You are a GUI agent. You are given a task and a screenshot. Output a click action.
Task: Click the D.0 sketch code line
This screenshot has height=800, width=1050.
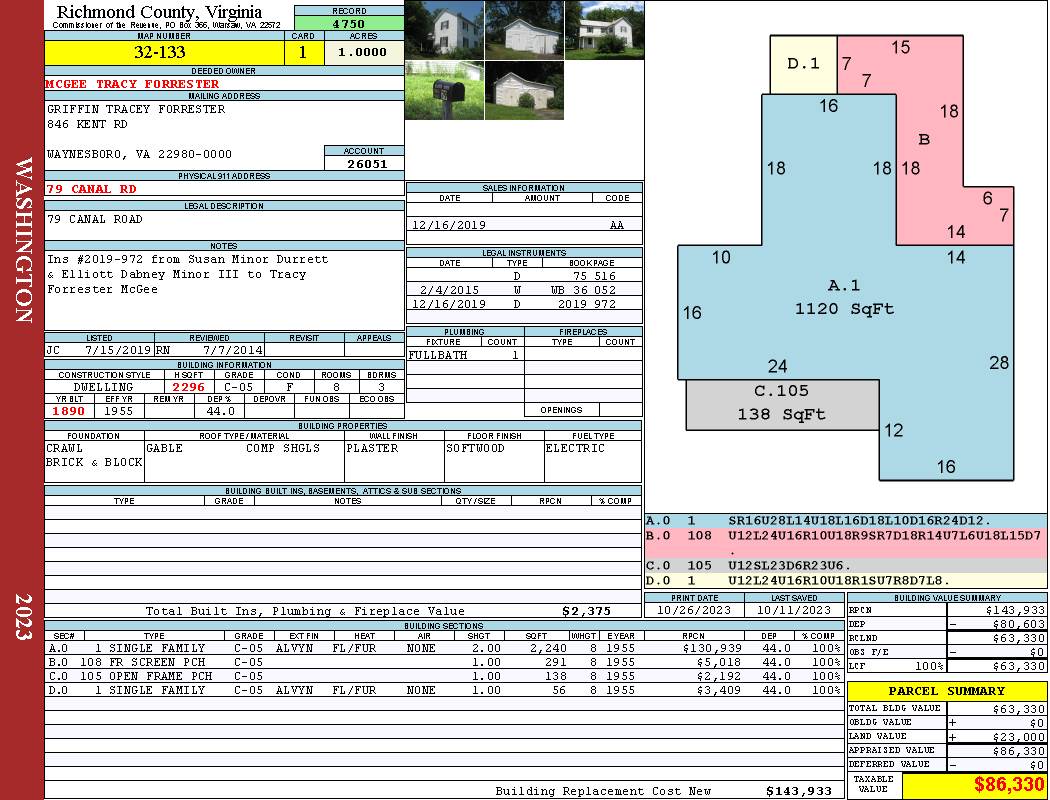tap(846, 580)
